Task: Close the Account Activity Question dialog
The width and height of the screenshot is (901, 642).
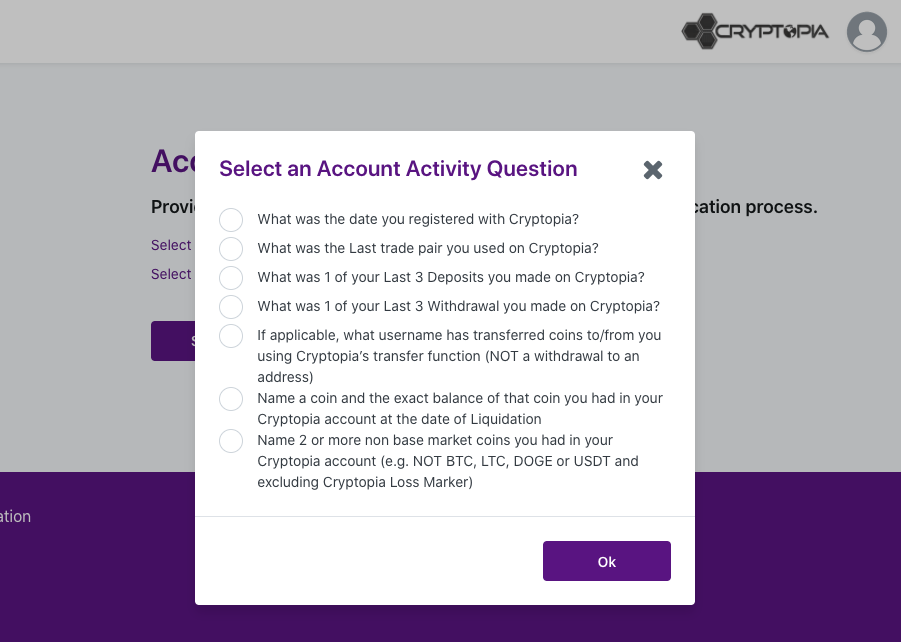Action: click(x=653, y=170)
